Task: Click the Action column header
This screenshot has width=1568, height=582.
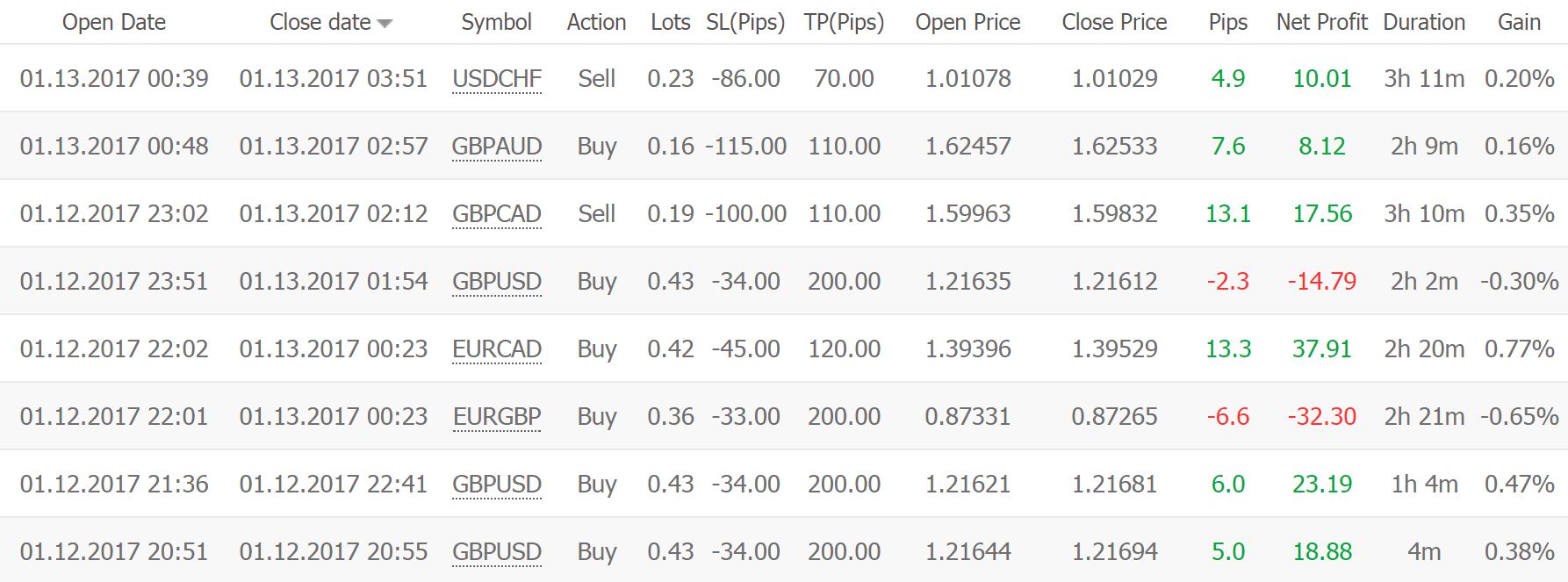Action: 596,22
